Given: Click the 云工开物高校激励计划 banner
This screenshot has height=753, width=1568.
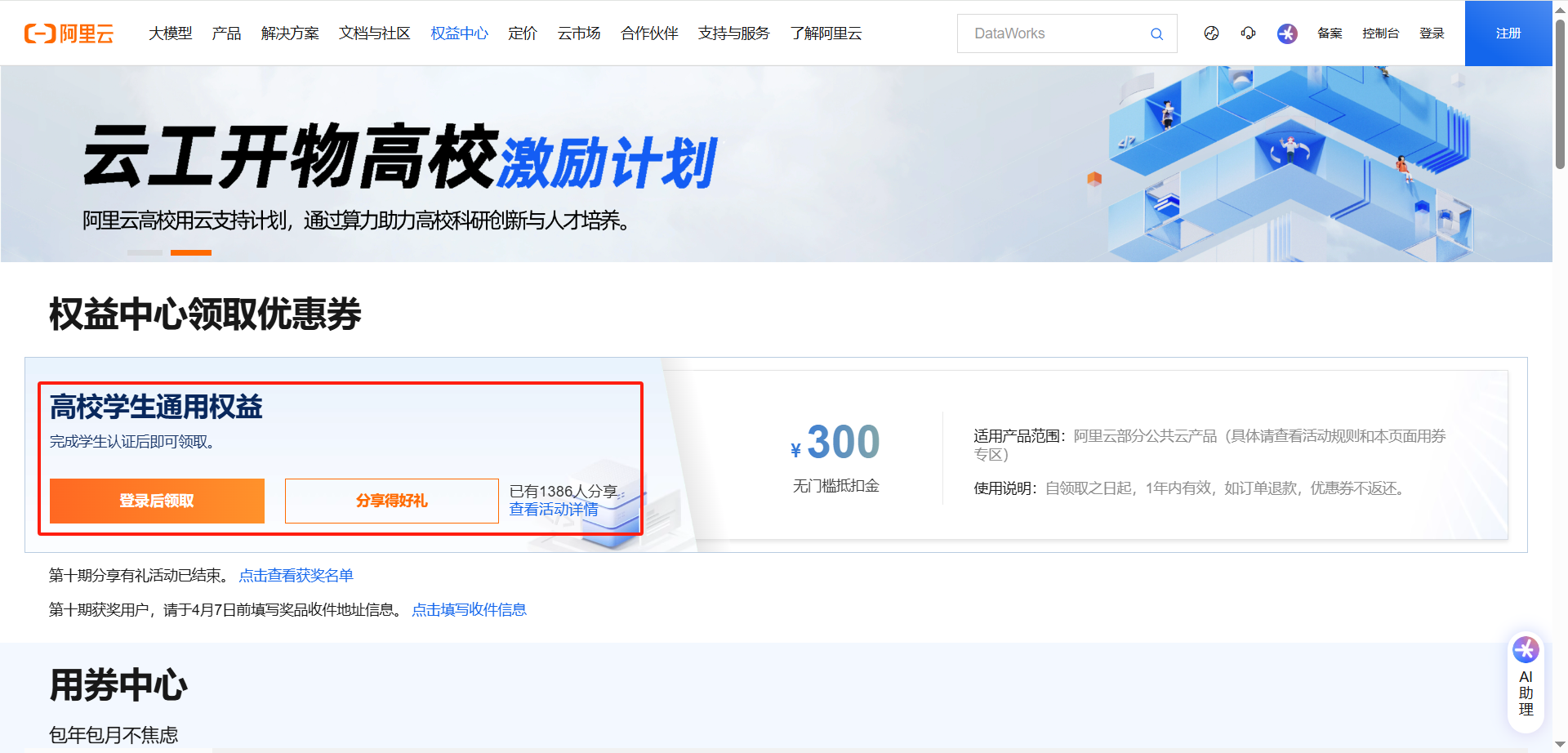Looking at the screenshot, I should [x=776, y=164].
